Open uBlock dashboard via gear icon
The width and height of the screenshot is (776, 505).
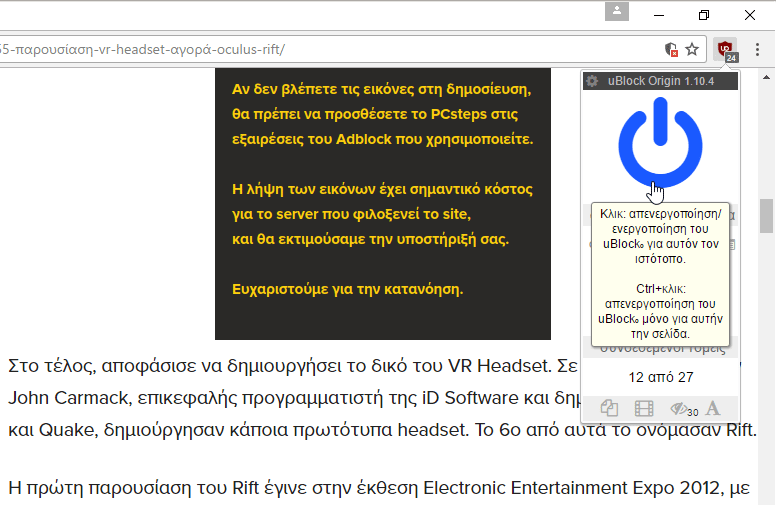coord(592,81)
